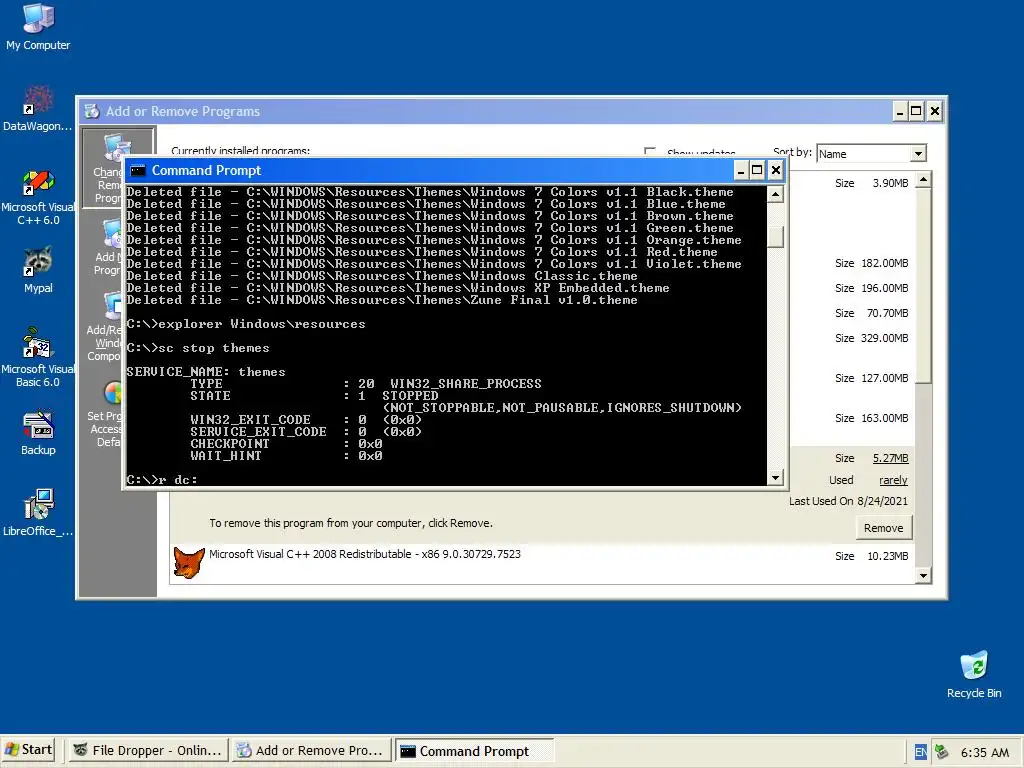Viewport: 1024px width, 768px height.
Task: Select Microsoft Visual C++ 2008 Redistributable entry
Action: tap(364, 554)
